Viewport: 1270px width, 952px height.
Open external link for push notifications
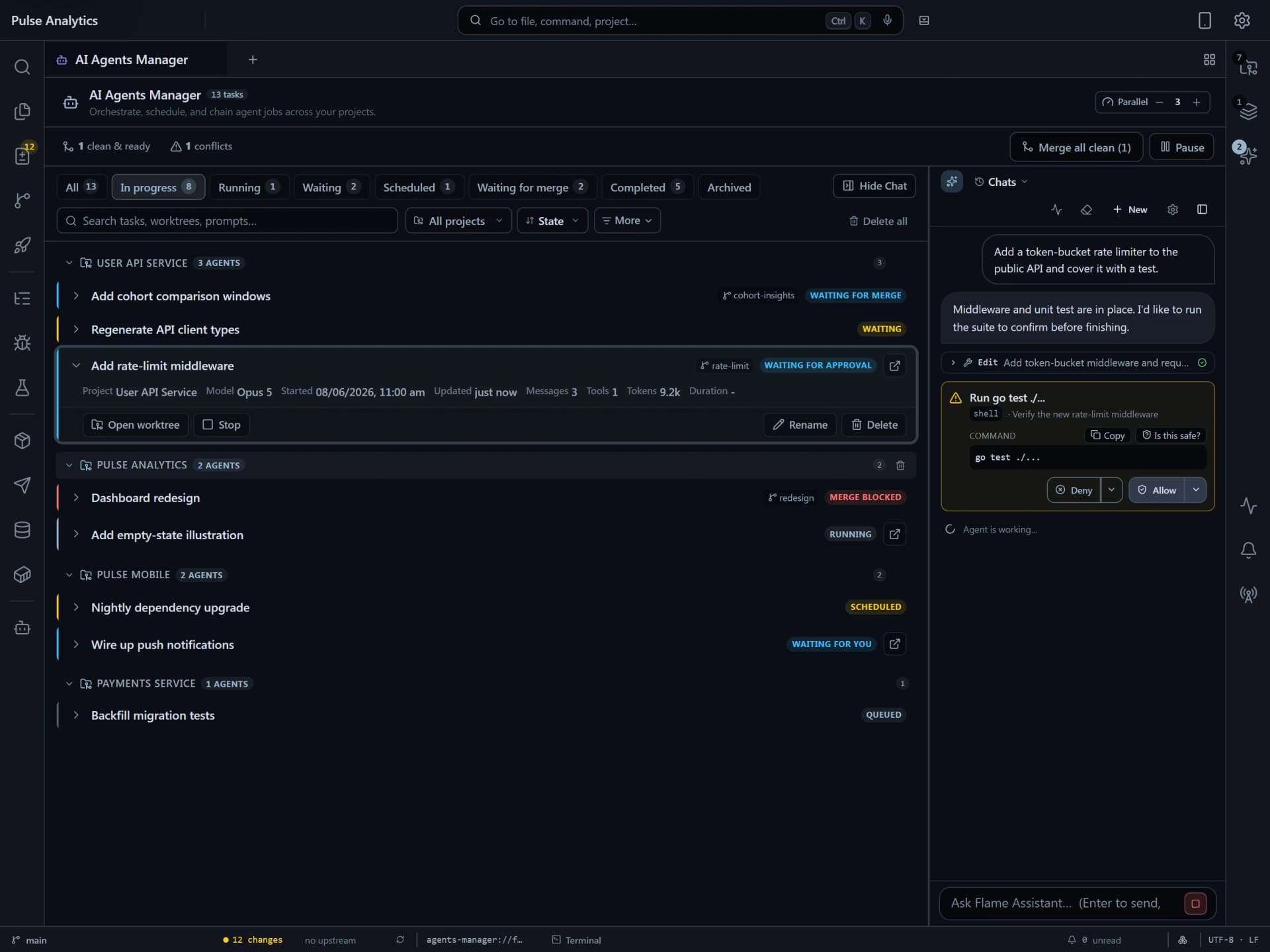[894, 644]
